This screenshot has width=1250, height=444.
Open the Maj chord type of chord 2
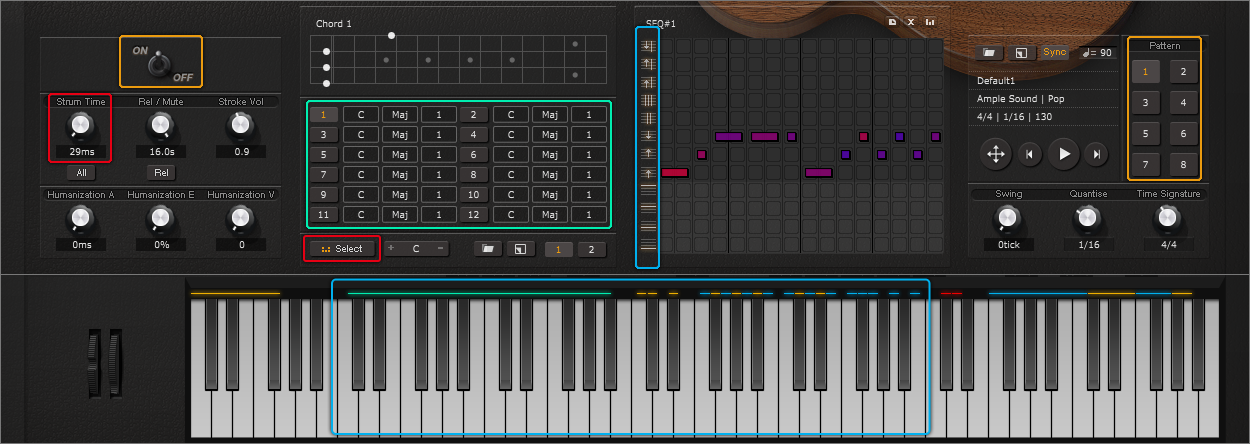(x=549, y=115)
